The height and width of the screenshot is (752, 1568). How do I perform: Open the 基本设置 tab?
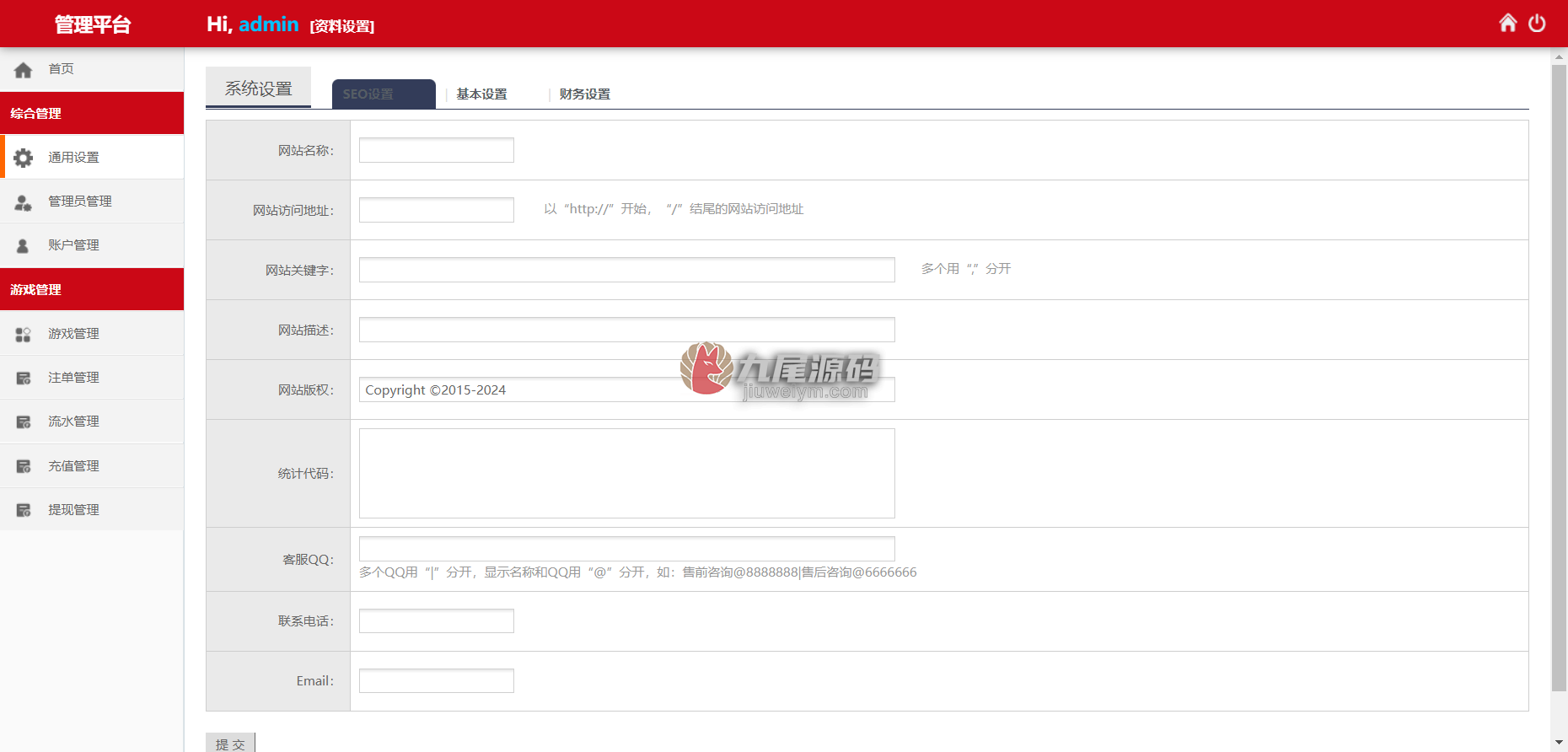point(482,94)
